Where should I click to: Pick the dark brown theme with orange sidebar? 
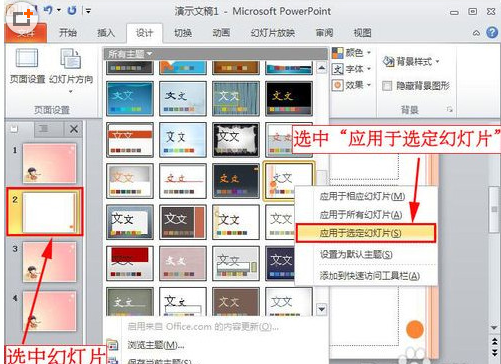point(183,222)
